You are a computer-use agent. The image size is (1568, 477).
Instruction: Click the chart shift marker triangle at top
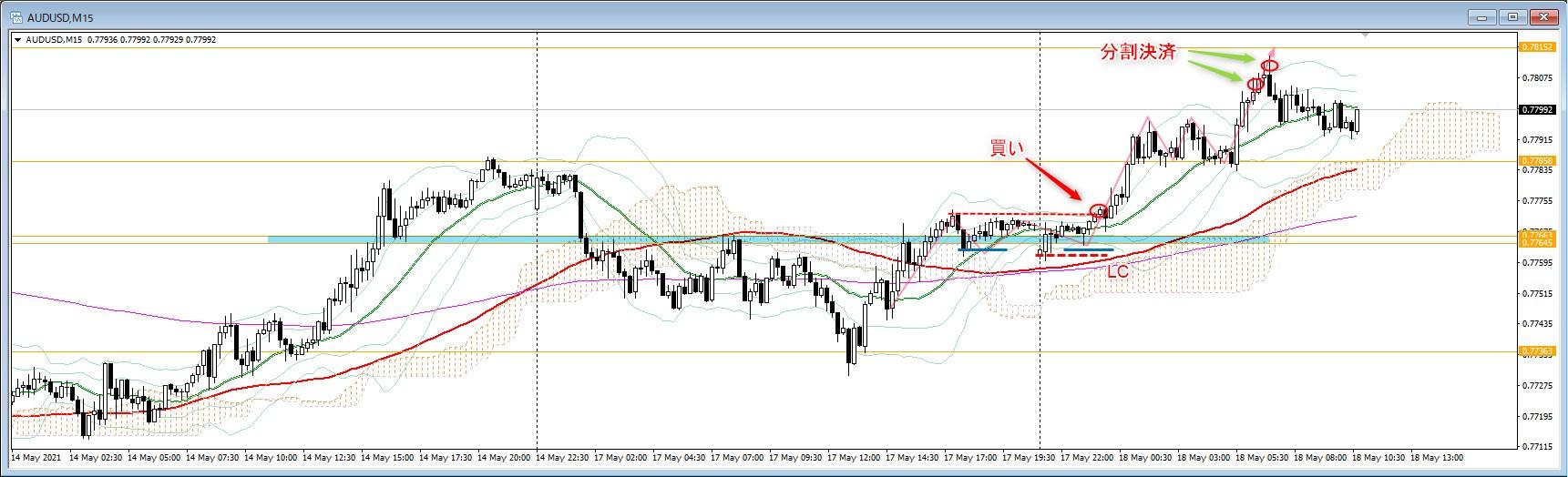coord(1364,35)
